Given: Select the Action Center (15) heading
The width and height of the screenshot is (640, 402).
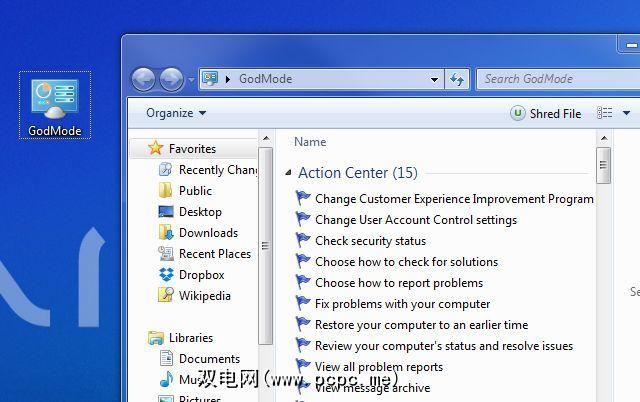Looking at the screenshot, I should (x=358, y=173).
